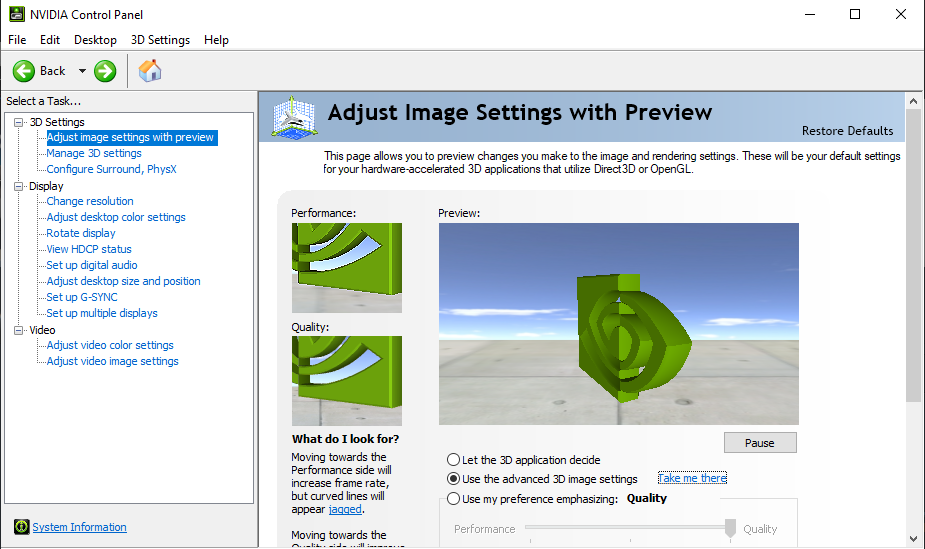Open Change resolution
The height and width of the screenshot is (549, 925).
[90, 201]
